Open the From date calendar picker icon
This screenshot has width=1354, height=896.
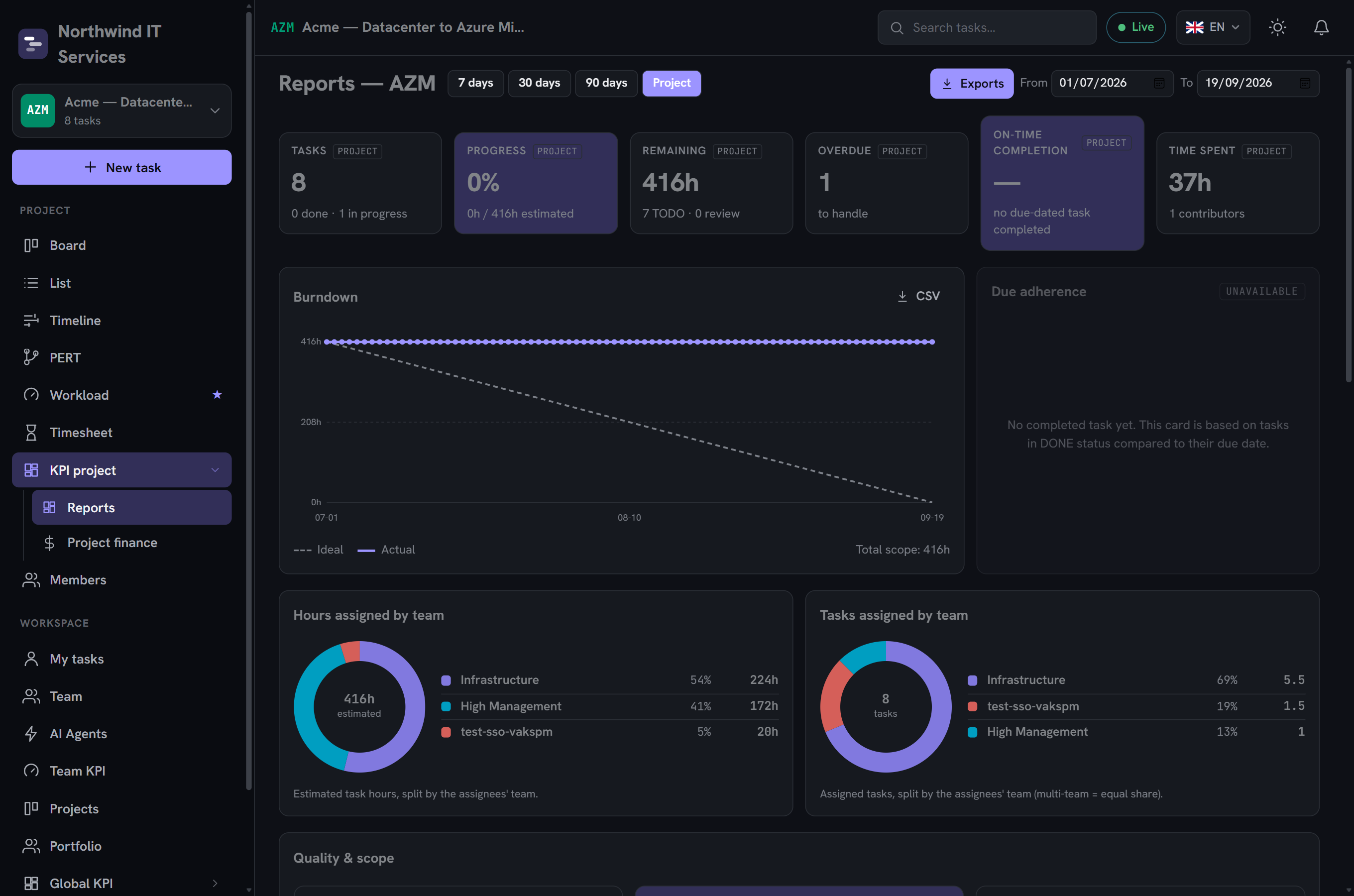pyautogui.click(x=1158, y=84)
